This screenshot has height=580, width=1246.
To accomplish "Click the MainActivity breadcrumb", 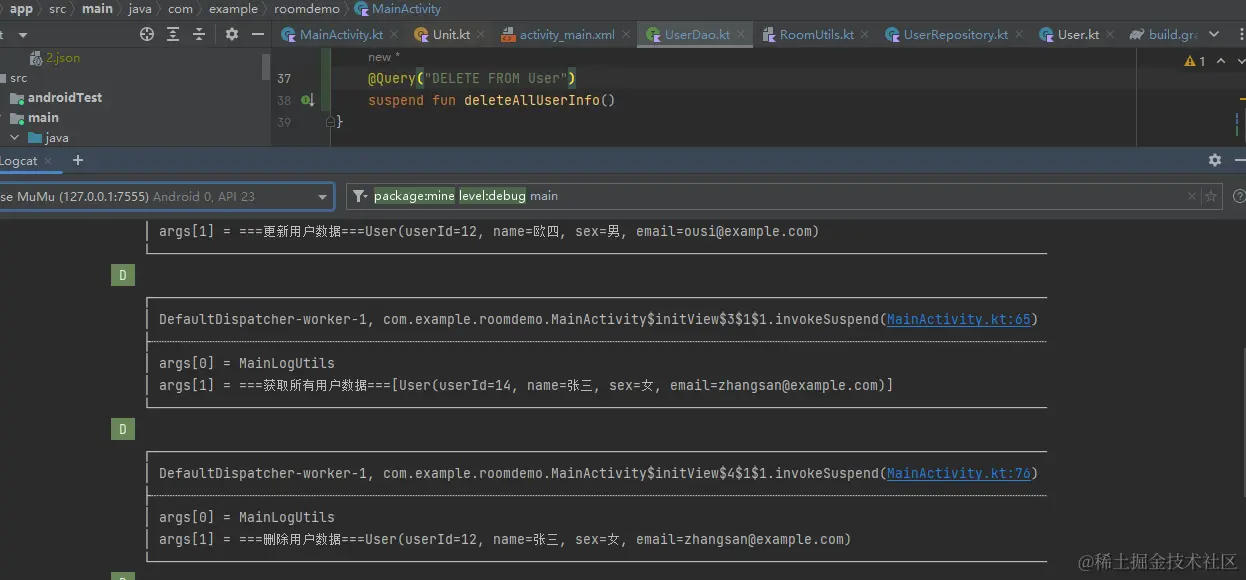I will [x=398, y=9].
